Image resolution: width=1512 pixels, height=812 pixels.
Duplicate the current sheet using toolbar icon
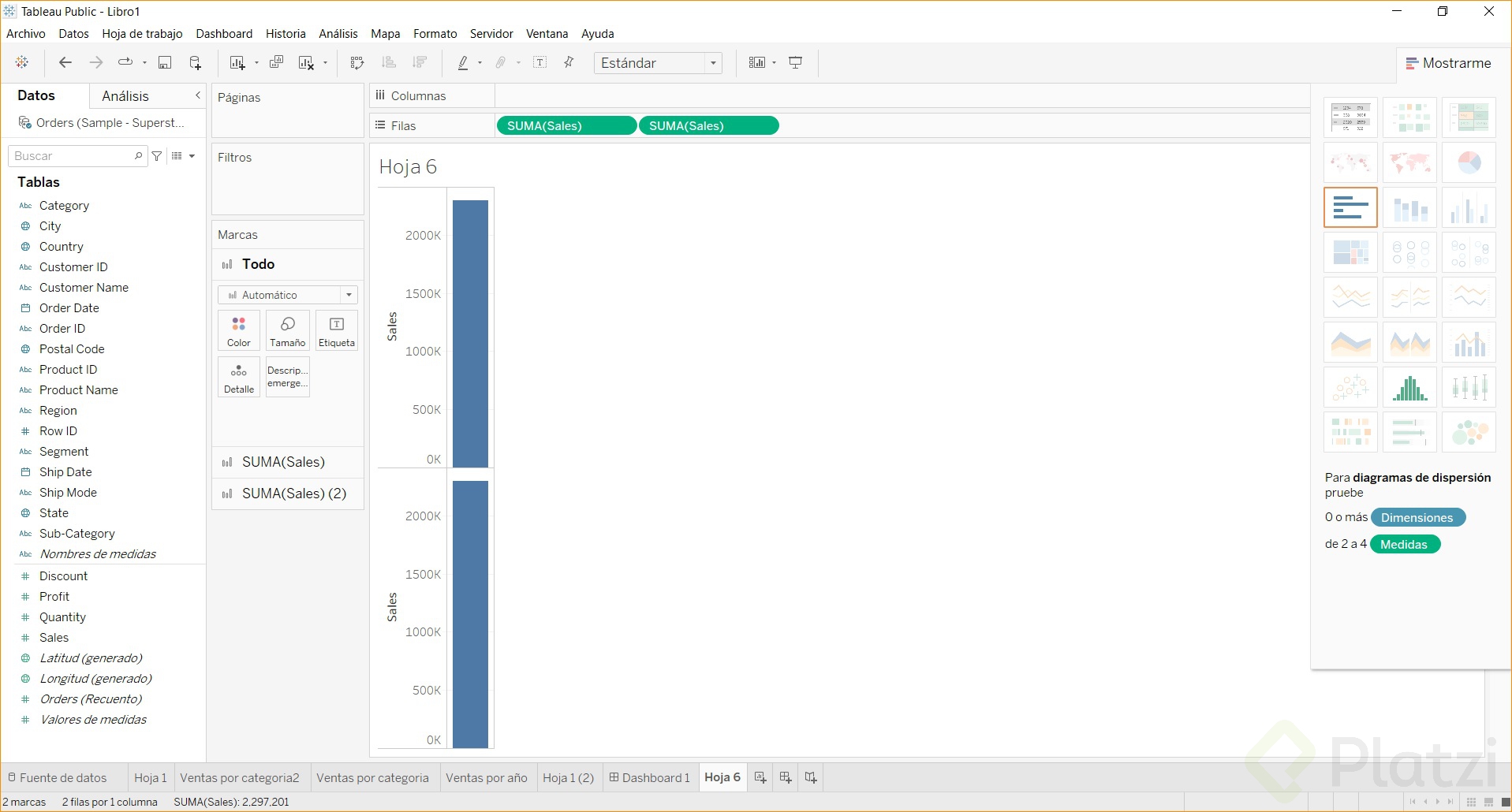[277, 63]
